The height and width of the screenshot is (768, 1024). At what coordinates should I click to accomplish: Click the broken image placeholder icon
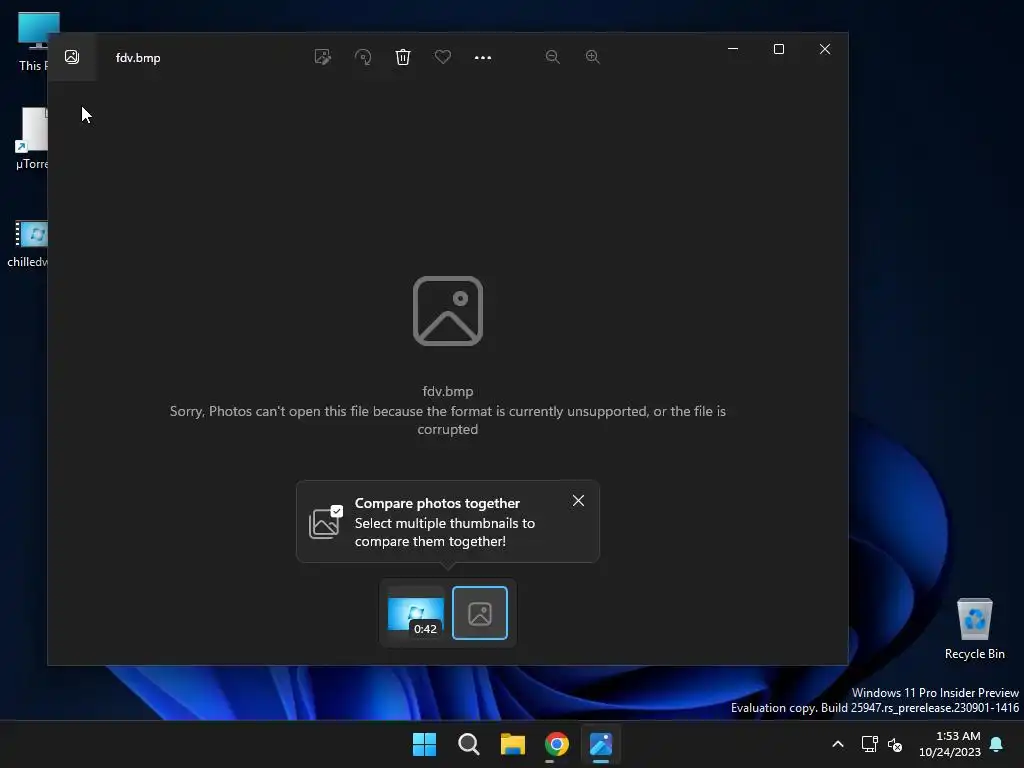coord(448,311)
